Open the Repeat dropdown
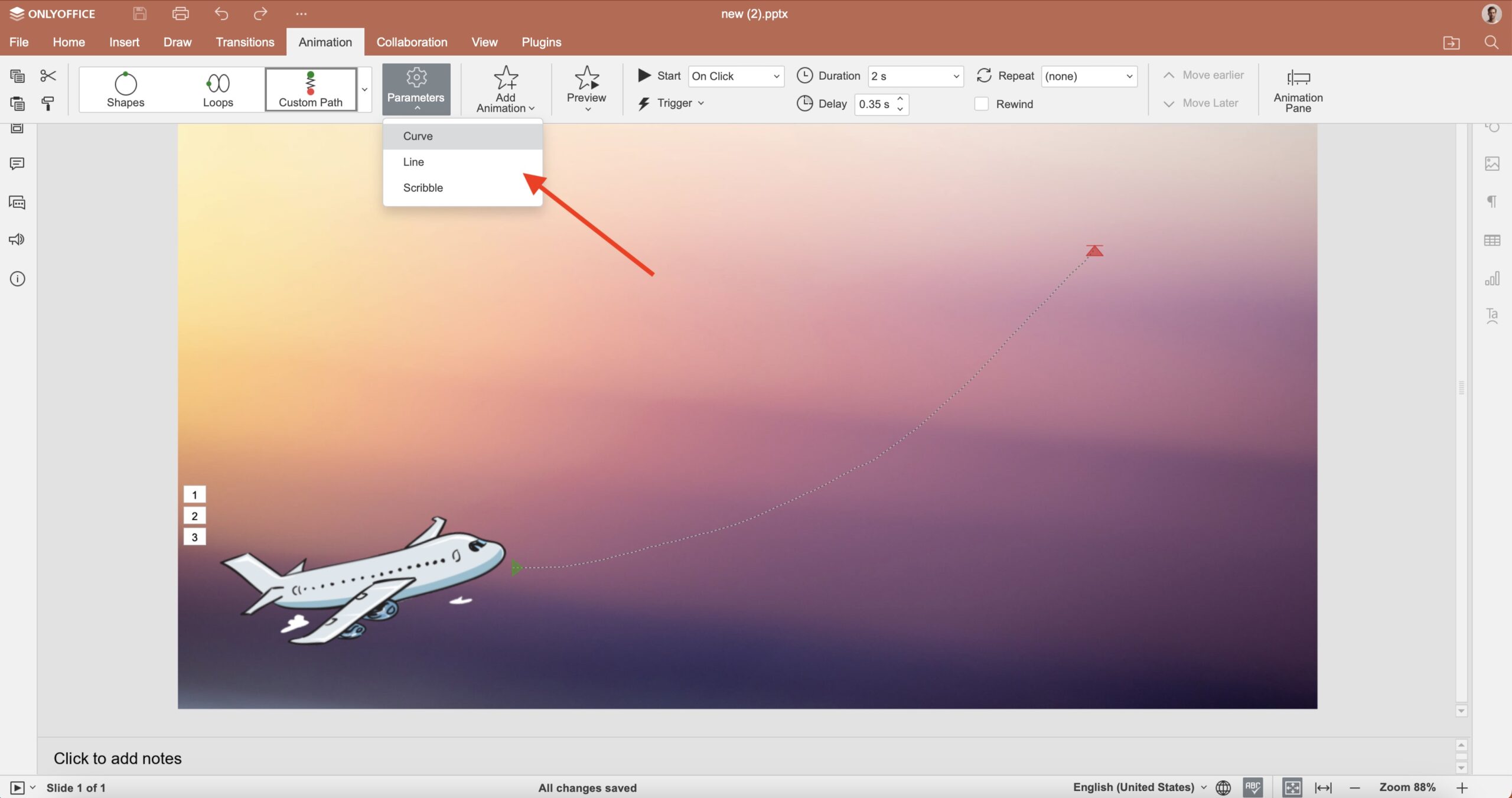Image resolution: width=1512 pixels, height=798 pixels. click(x=1089, y=76)
